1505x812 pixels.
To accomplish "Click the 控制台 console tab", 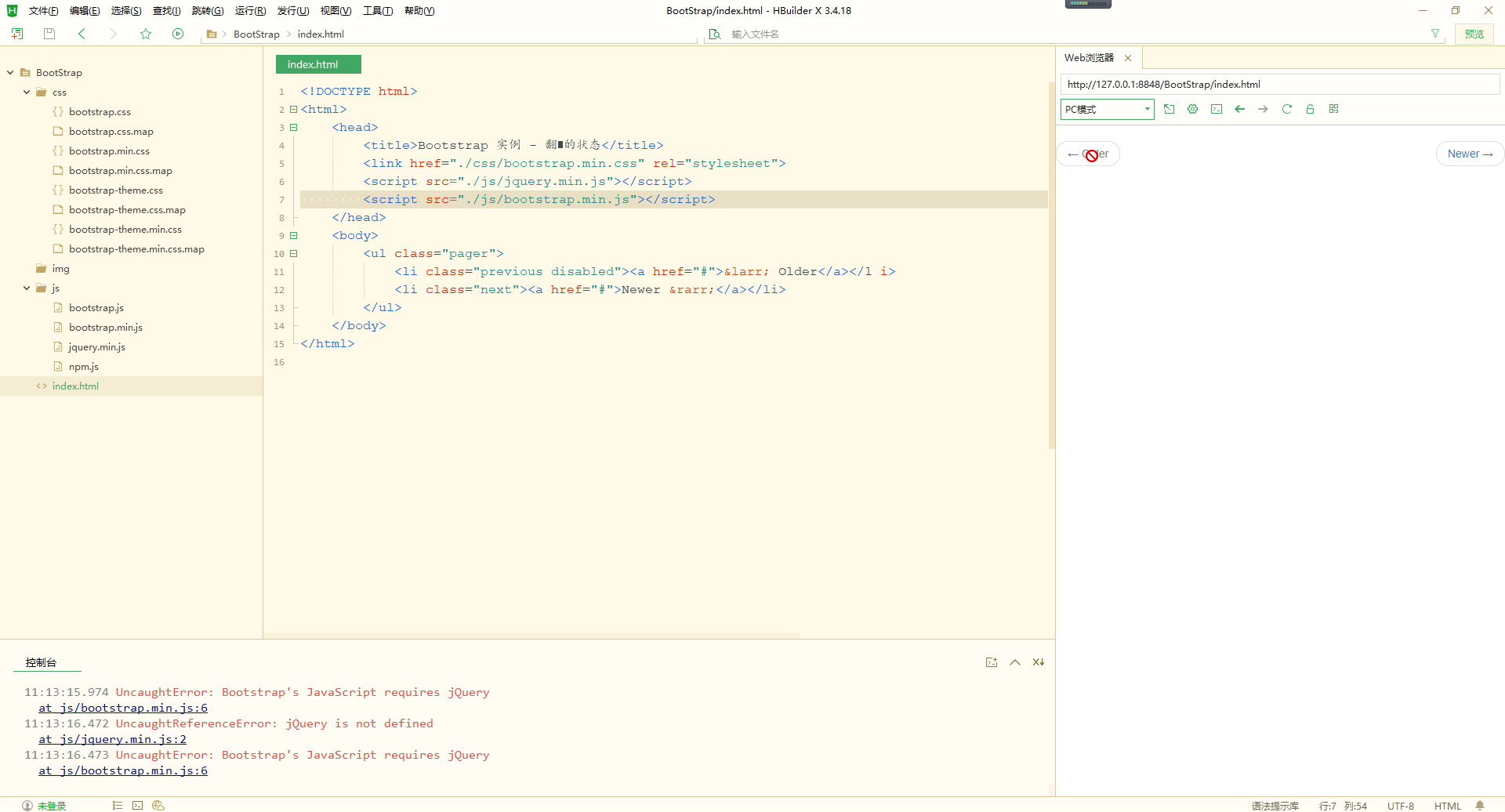I will coord(41,662).
